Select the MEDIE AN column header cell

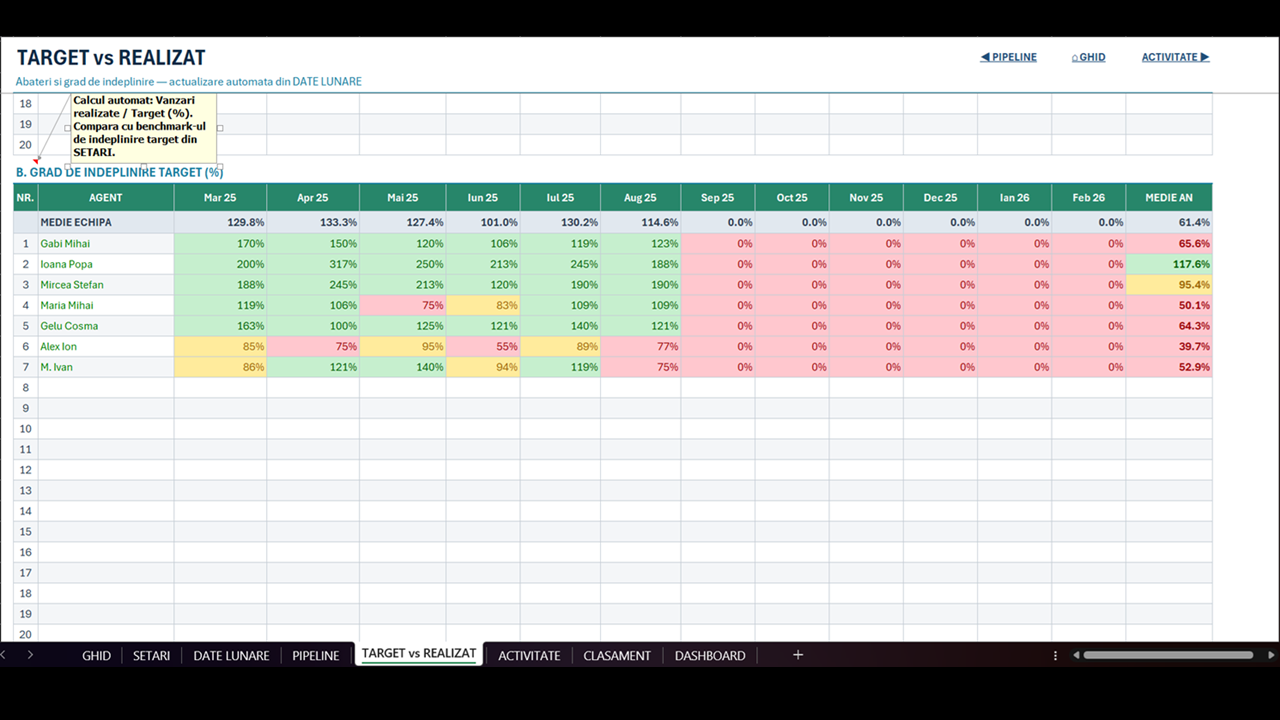pyautogui.click(x=1169, y=197)
